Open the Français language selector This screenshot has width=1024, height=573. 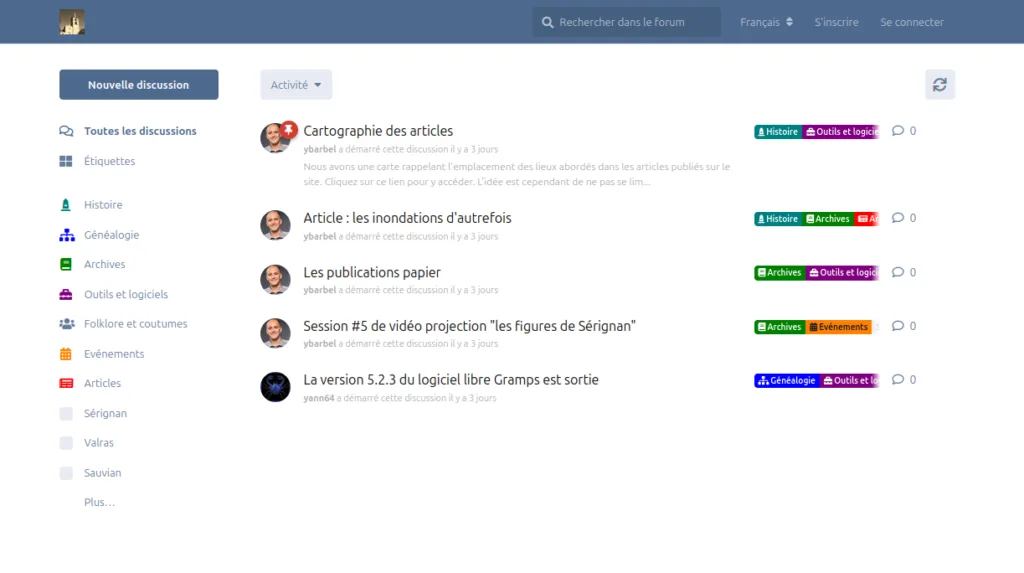(x=766, y=22)
